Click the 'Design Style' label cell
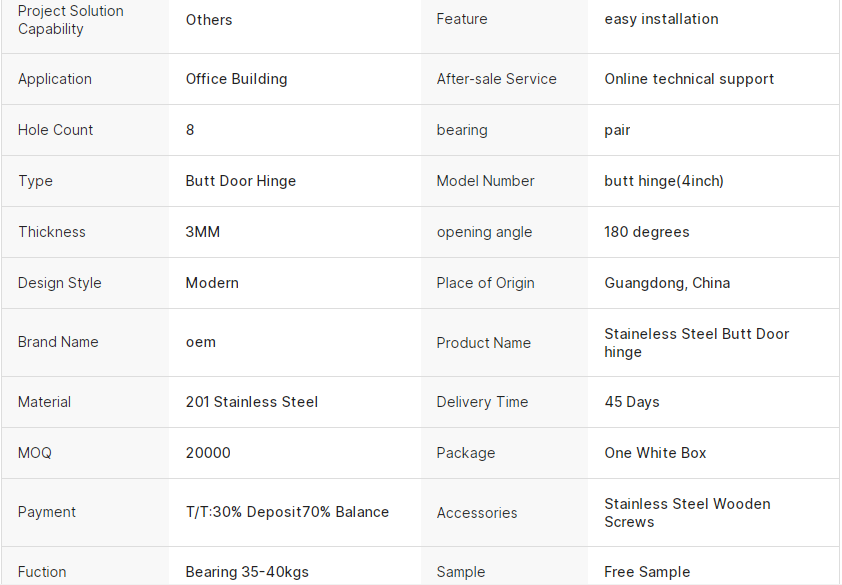842x585 pixels. (59, 283)
